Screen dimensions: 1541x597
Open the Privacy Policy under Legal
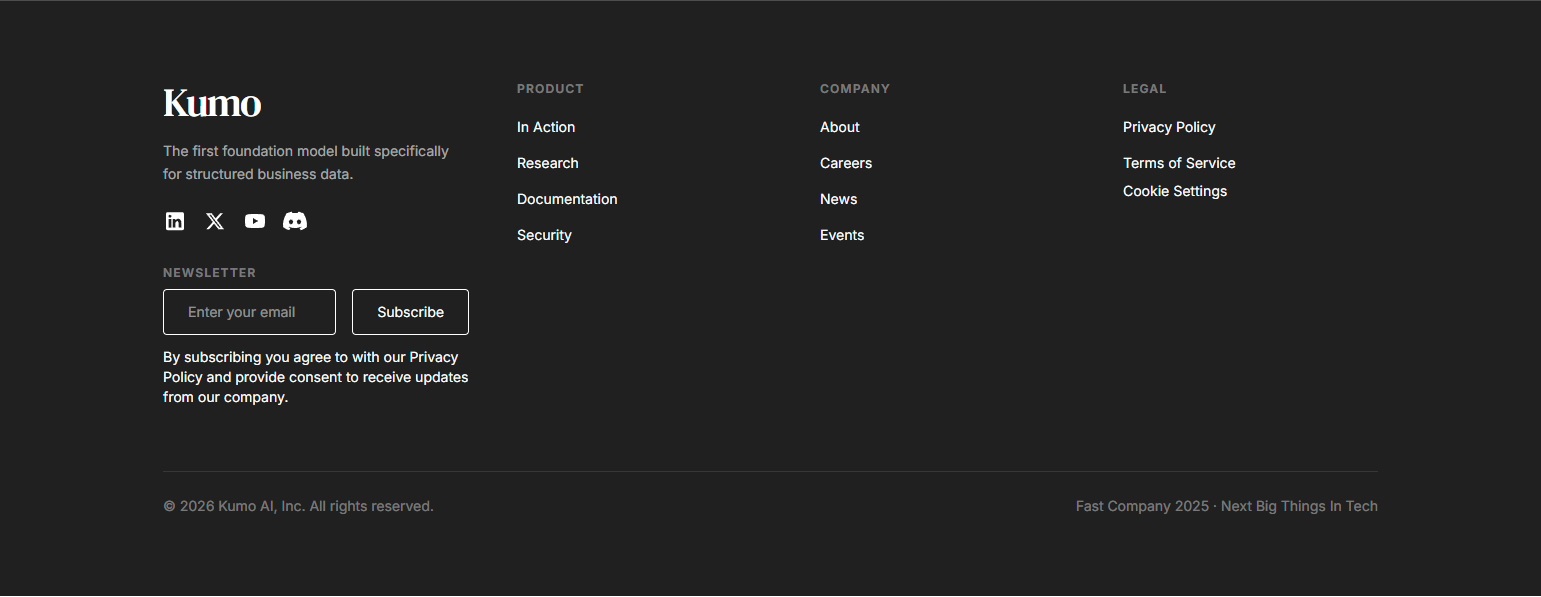[x=1169, y=127]
